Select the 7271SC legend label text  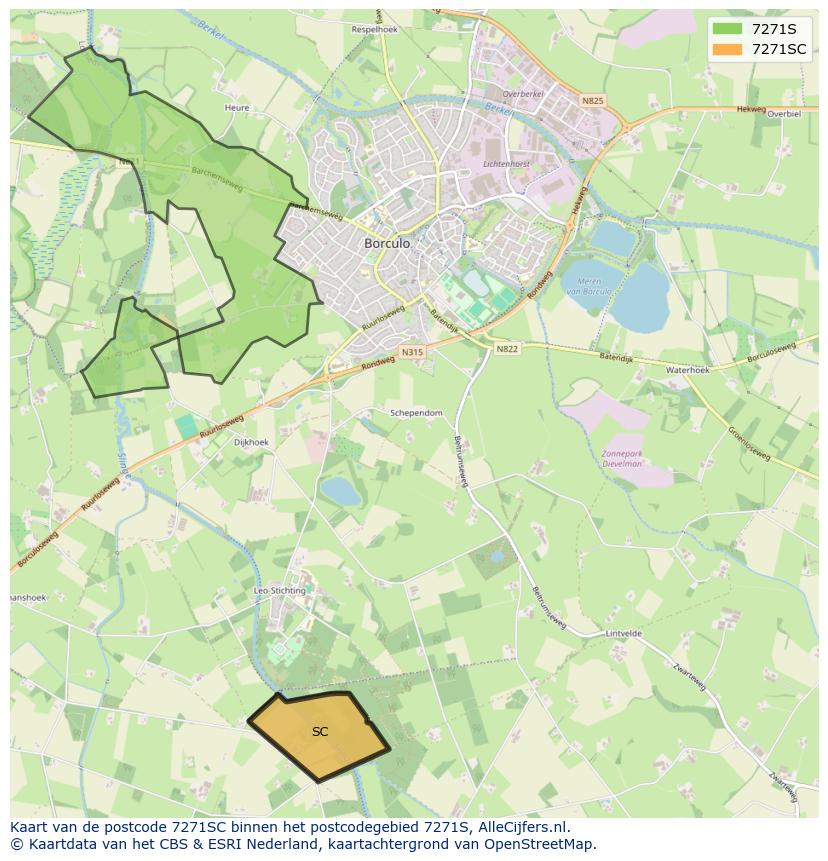[779, 49]
